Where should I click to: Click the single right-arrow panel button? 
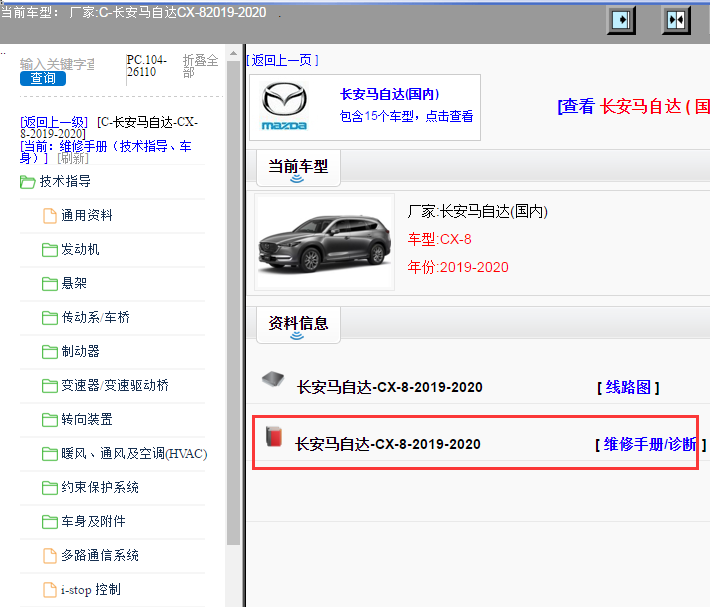coord(621,20)
